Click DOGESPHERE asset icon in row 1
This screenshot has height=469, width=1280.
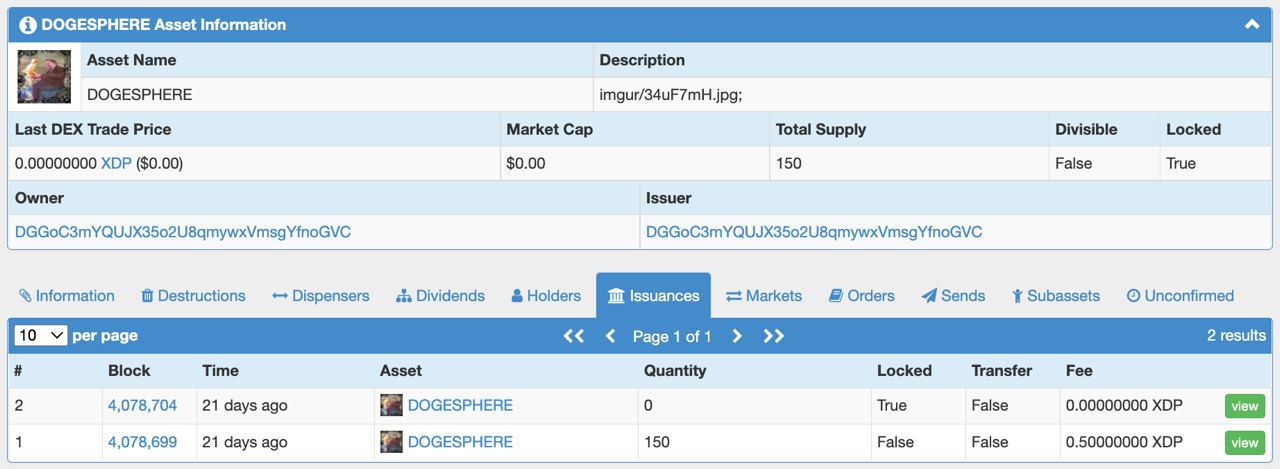click(391, 442)
